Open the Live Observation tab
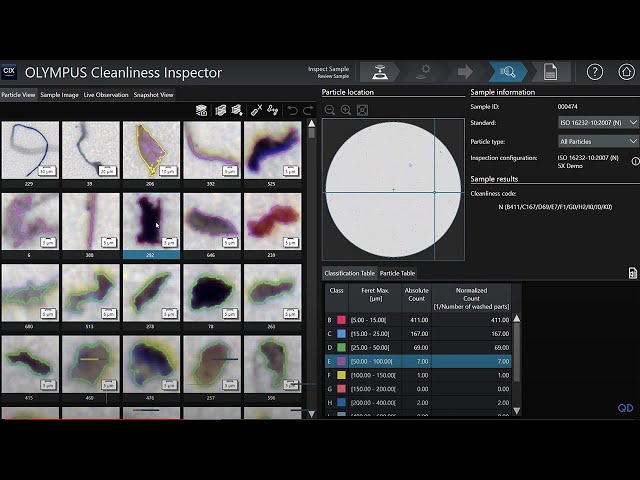Viewport: 640px width, 480px height. (106, 95)
